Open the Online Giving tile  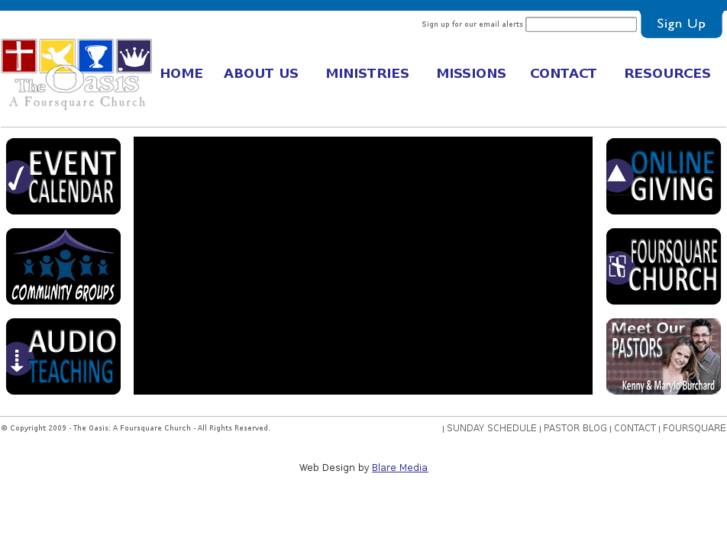tap(663, 176)
